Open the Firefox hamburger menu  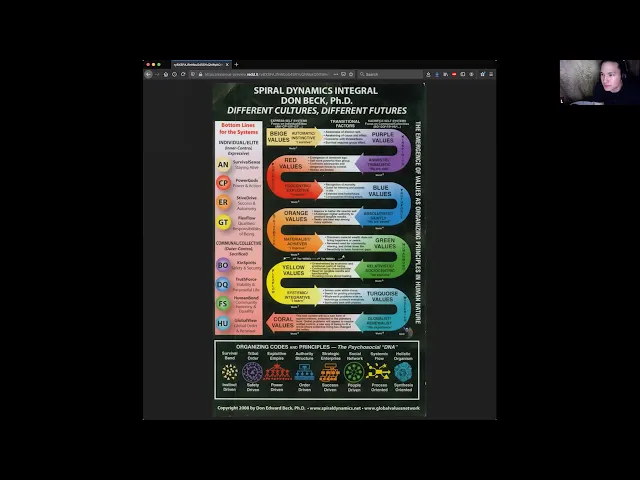[491, 74]
